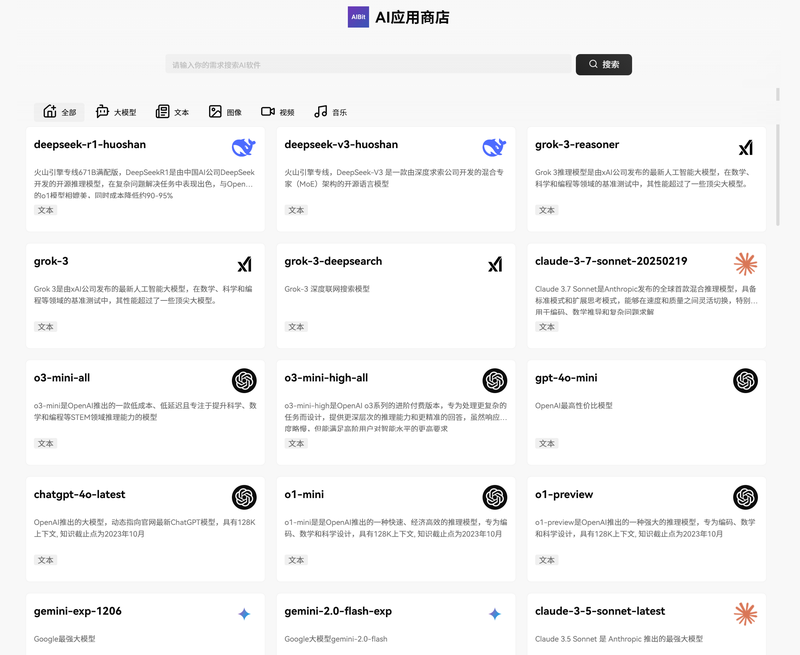Open the 视频 category tab

tap(278, 112)
